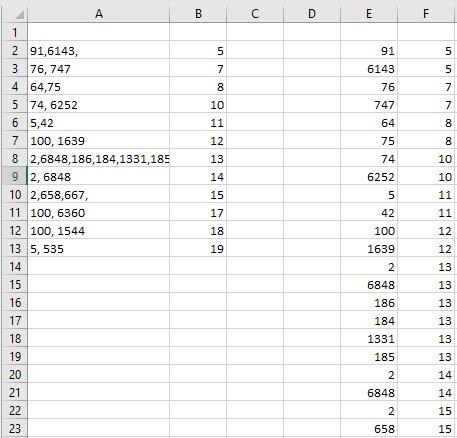Click cell B8 with value 13
Screen dimensions: 457x438
198,159
